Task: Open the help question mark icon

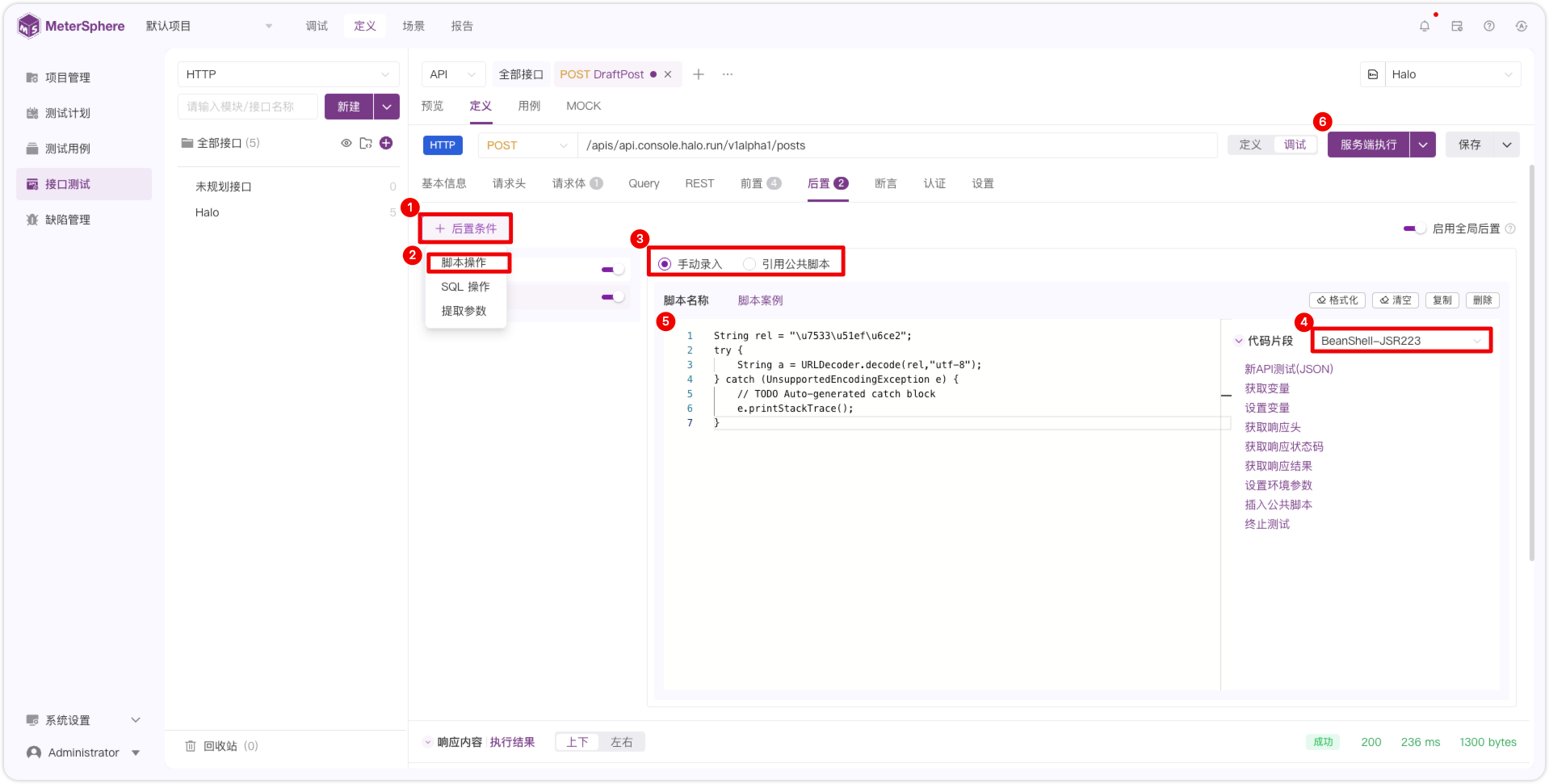Action: (x=1489, y=26)
